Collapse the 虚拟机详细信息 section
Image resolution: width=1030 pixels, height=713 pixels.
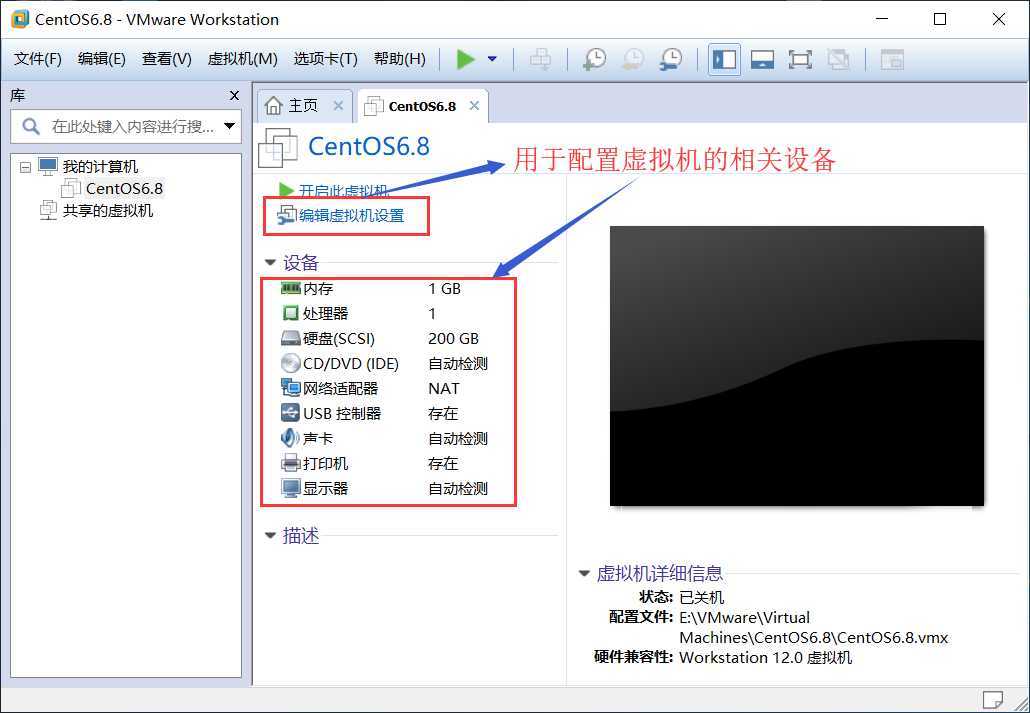click(x=584, y=573)
